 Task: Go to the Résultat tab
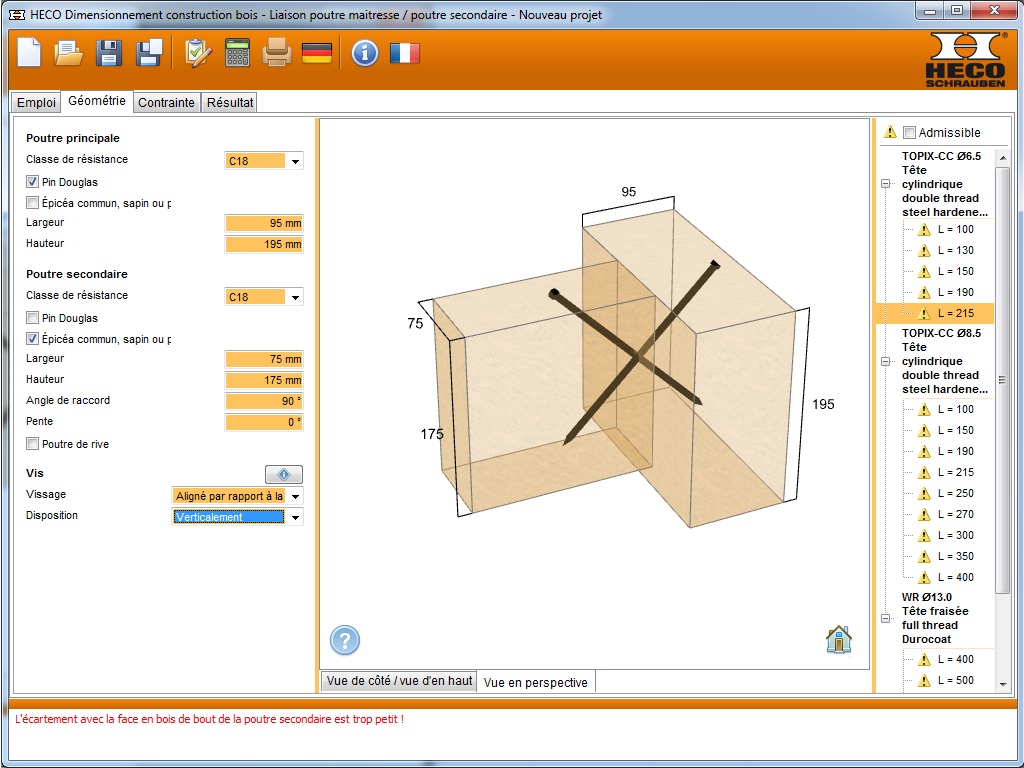229,103
